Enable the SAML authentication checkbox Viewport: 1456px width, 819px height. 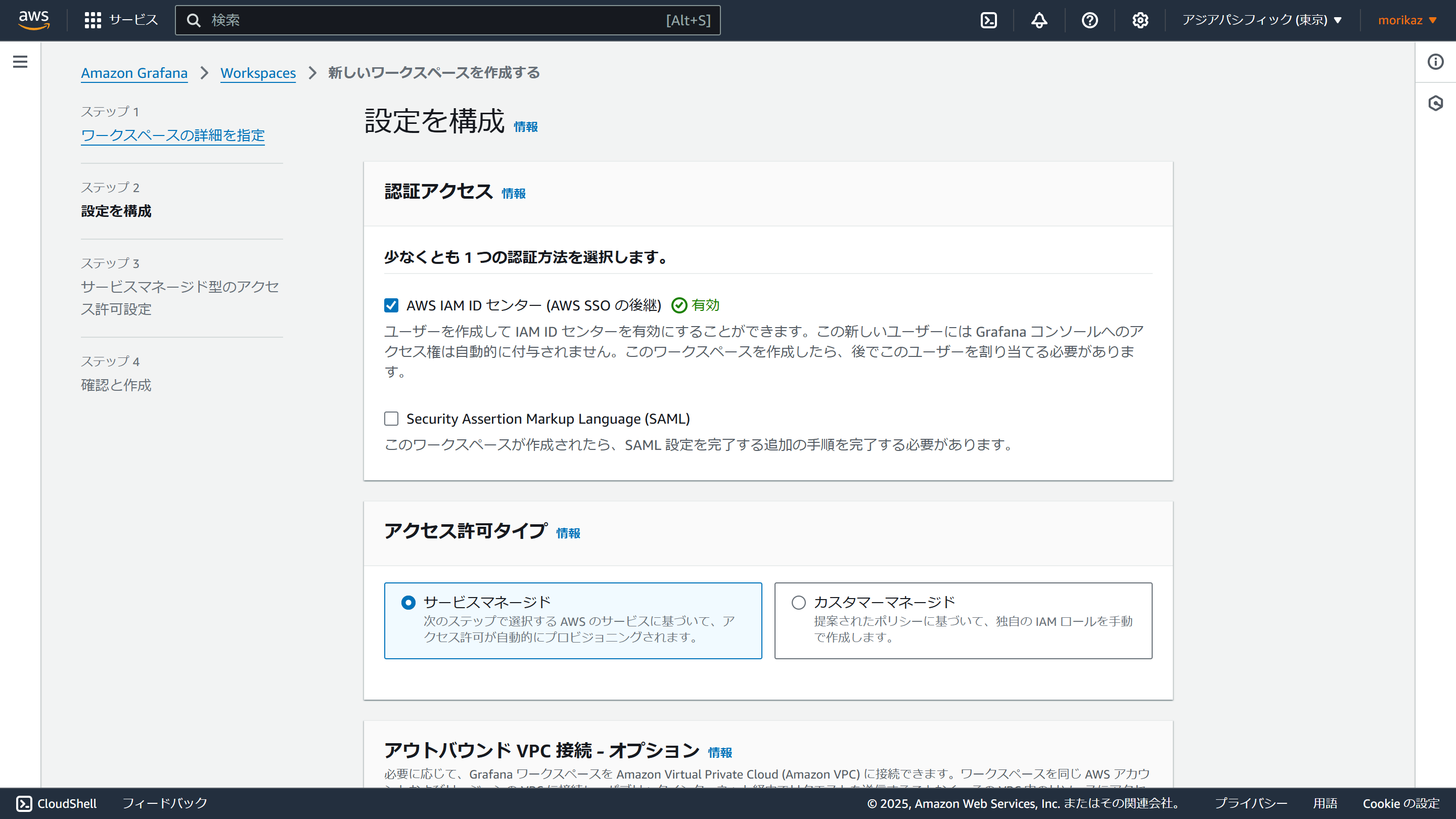coord(391,418)
